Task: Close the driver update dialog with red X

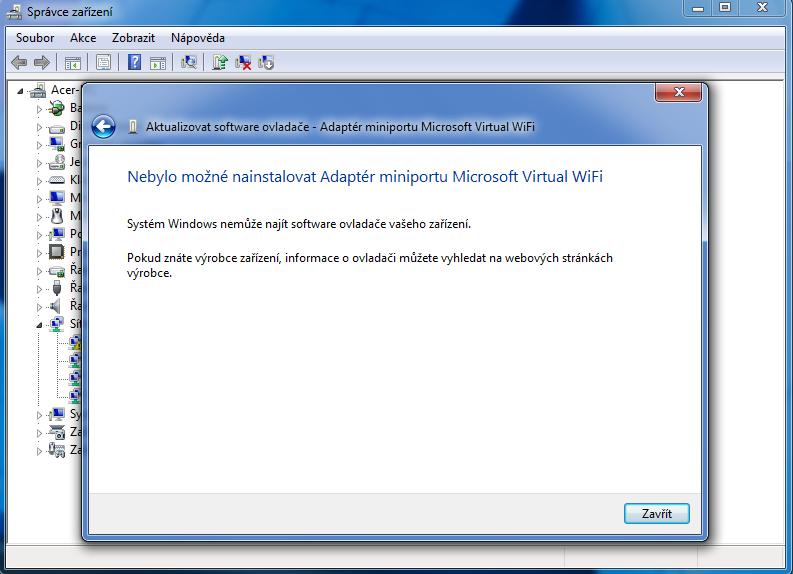Action: tap(679, 93)
